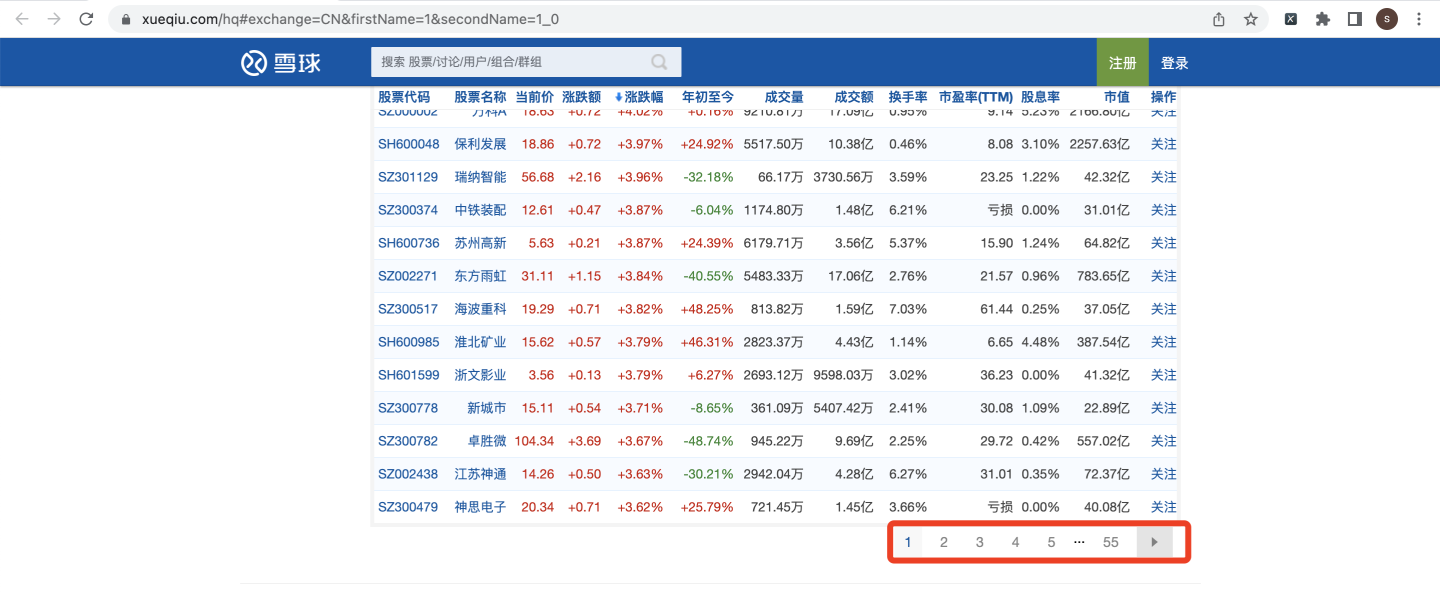The height and width of the screenshot is (592, 1440).
Task: Click 操作 column header
Action: [x=1164, y=97]
